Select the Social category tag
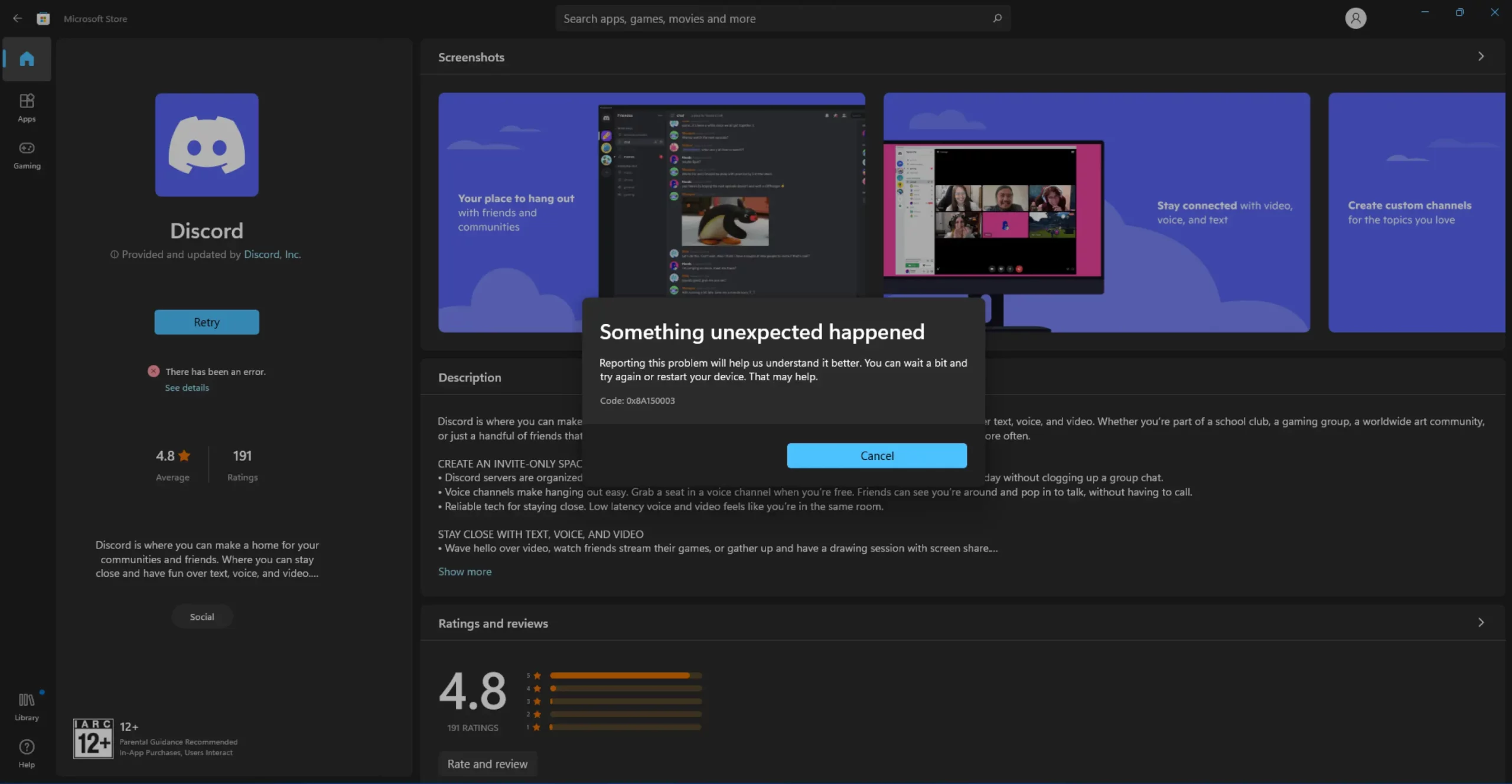Viewport: 1512px width, 784px height. (202, 617)
